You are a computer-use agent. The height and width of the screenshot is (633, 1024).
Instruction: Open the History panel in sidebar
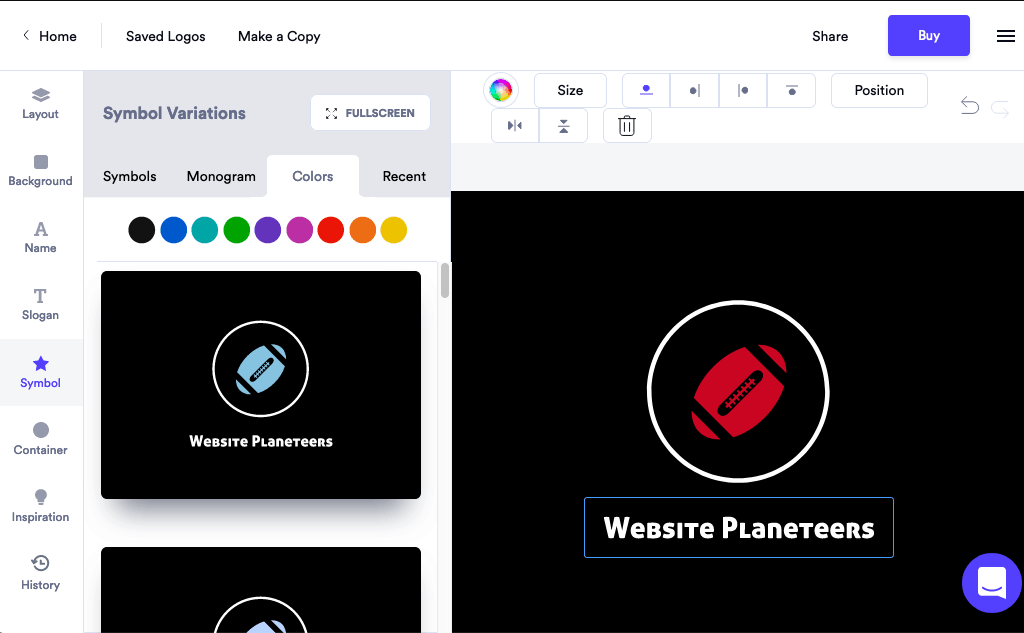coord(40,574)
